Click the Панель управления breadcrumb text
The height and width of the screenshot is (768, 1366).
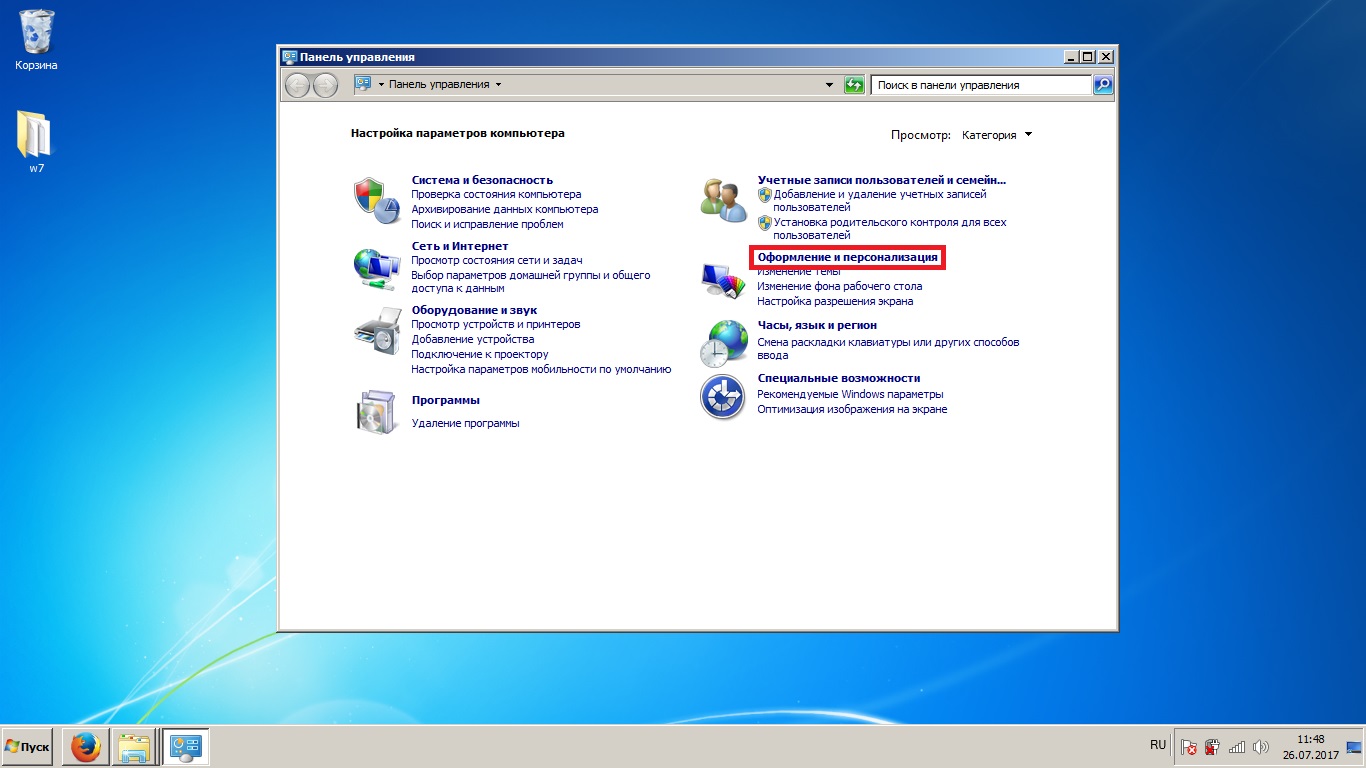point(439,85)
